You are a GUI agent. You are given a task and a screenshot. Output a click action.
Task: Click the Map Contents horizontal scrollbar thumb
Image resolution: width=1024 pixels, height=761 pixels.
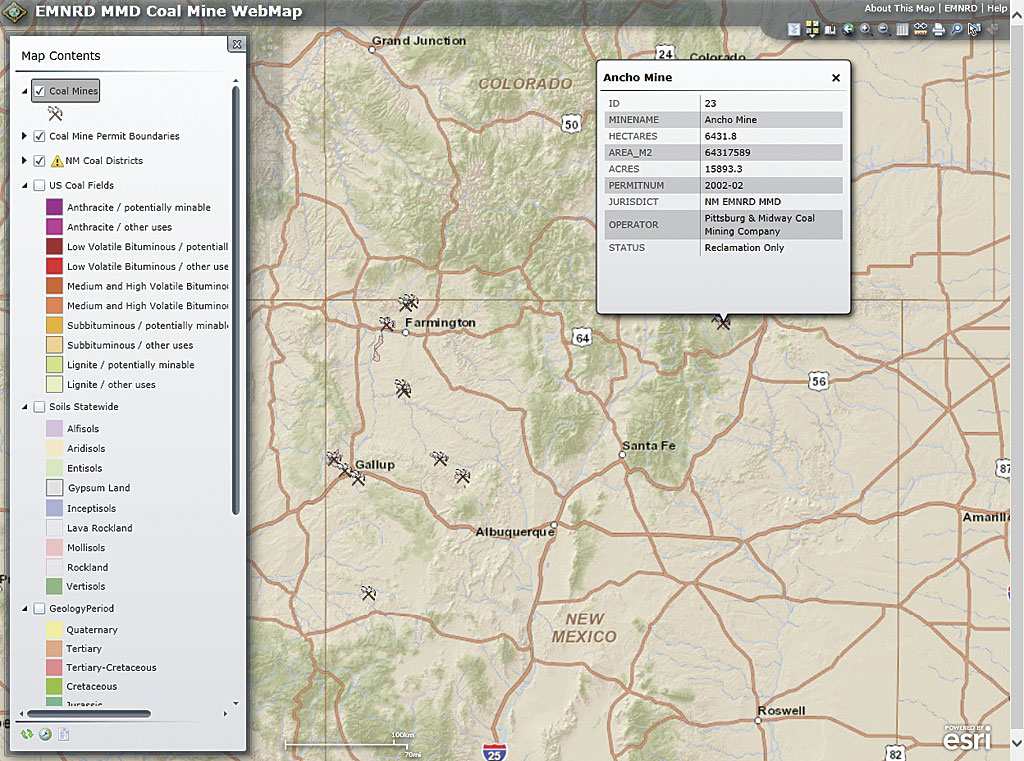click(89, 714)
